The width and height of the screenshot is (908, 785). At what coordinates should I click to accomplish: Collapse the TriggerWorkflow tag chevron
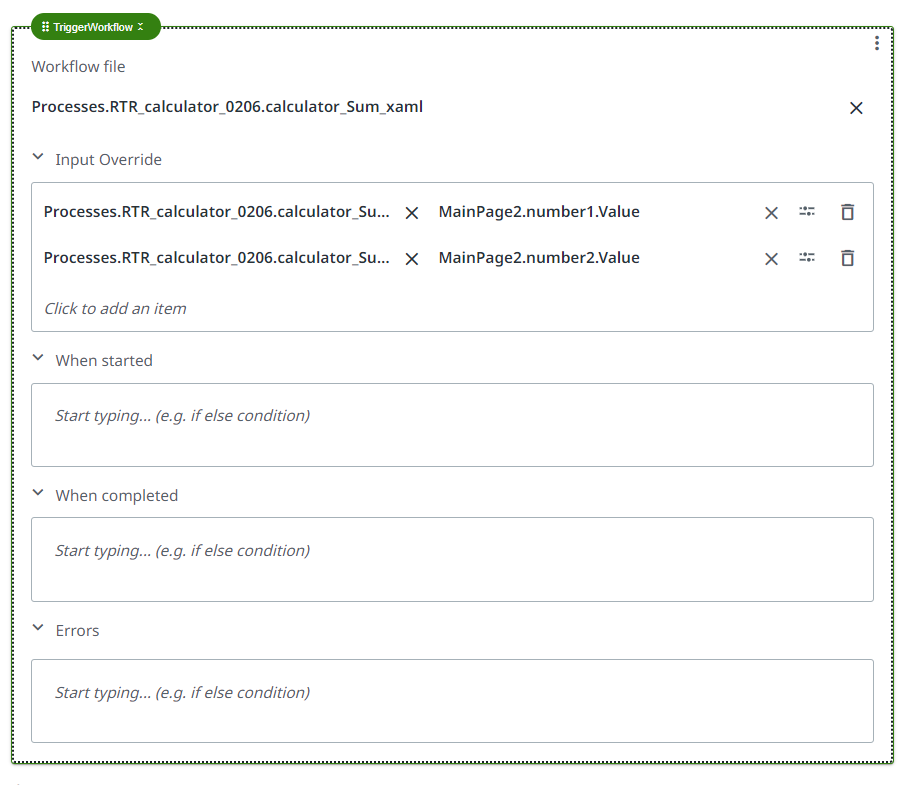point(141,27)
